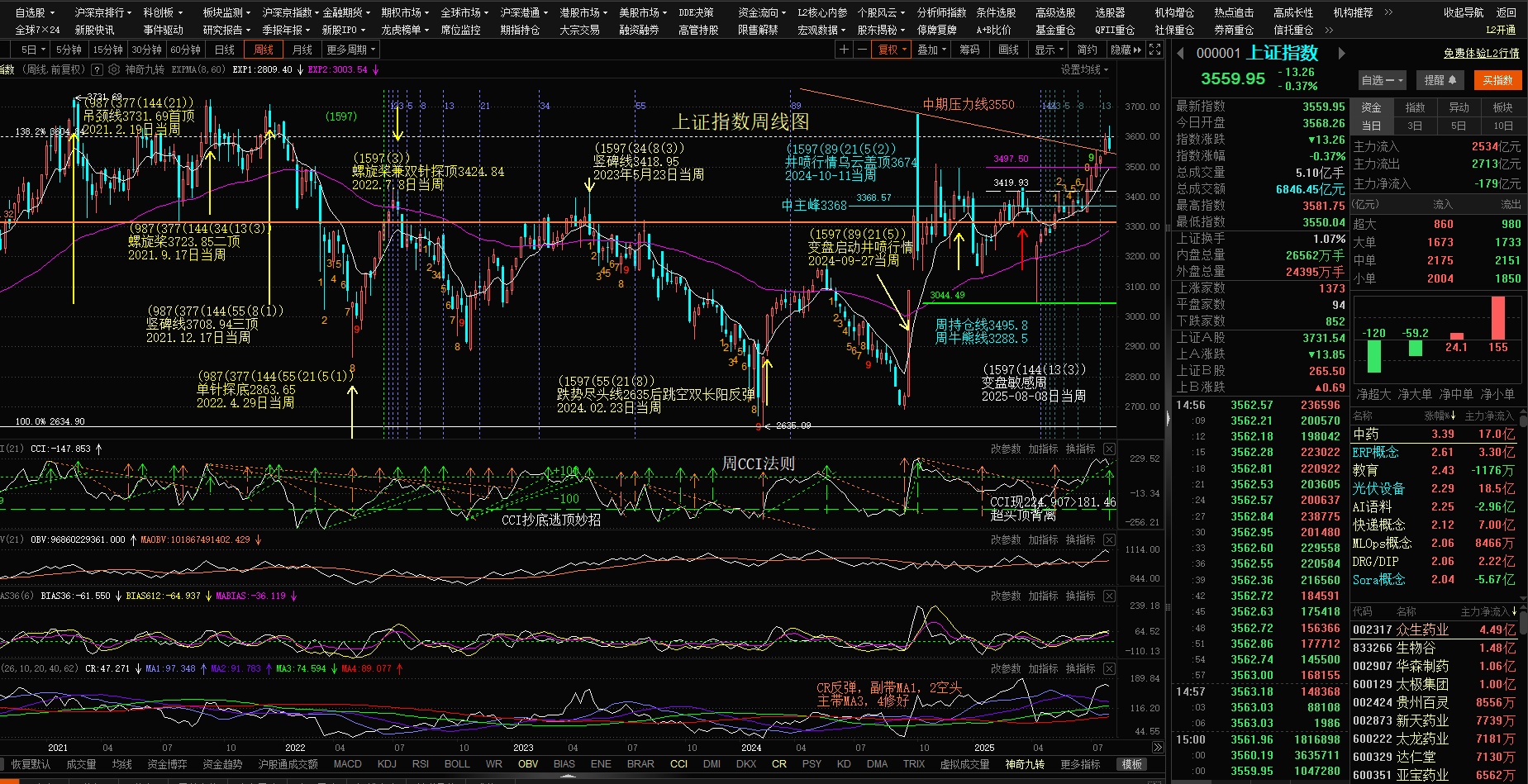The height and width of the screenshot is (784, 1528).
Task: Expand the 自选股 menu
Action: [35, 12]
